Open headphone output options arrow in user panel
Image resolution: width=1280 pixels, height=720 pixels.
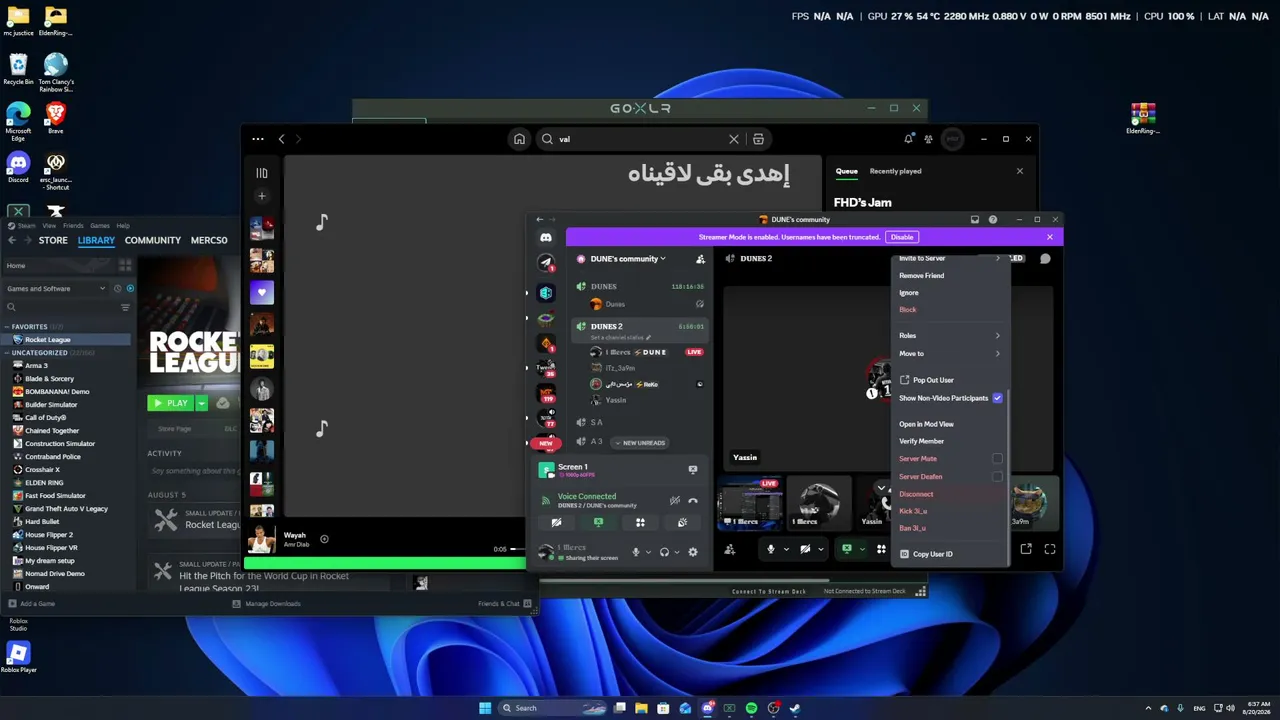(x=677, y=551)
